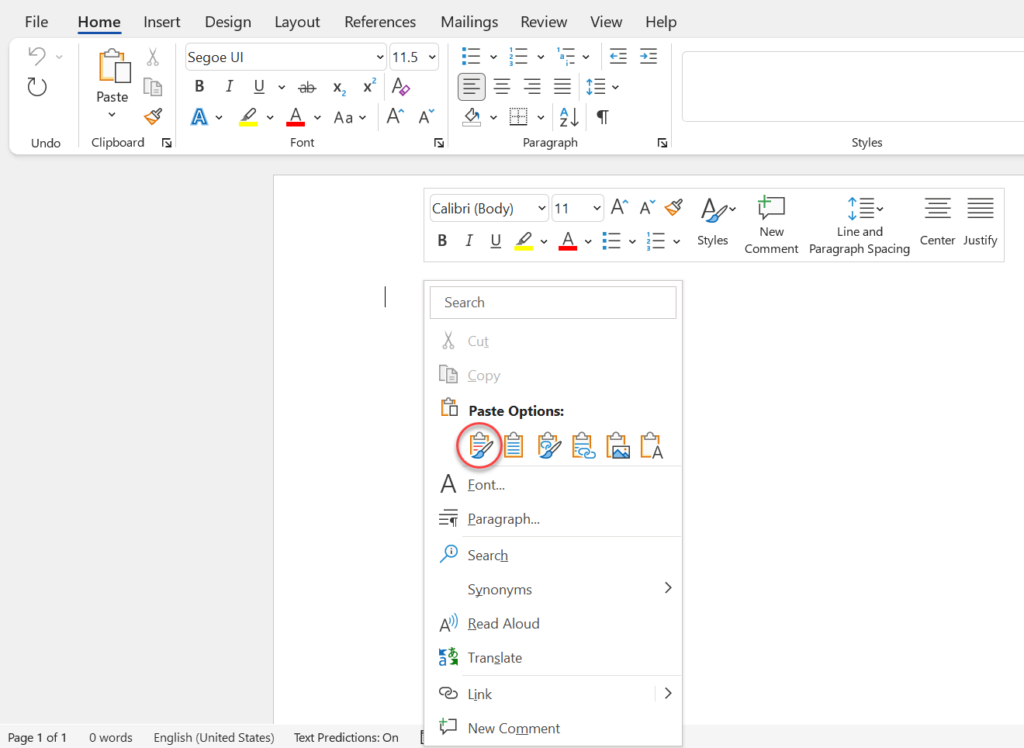Choose Translate from context menu
The width and height of the screenshot is (1024, 748).
click(x=552, y=657)
